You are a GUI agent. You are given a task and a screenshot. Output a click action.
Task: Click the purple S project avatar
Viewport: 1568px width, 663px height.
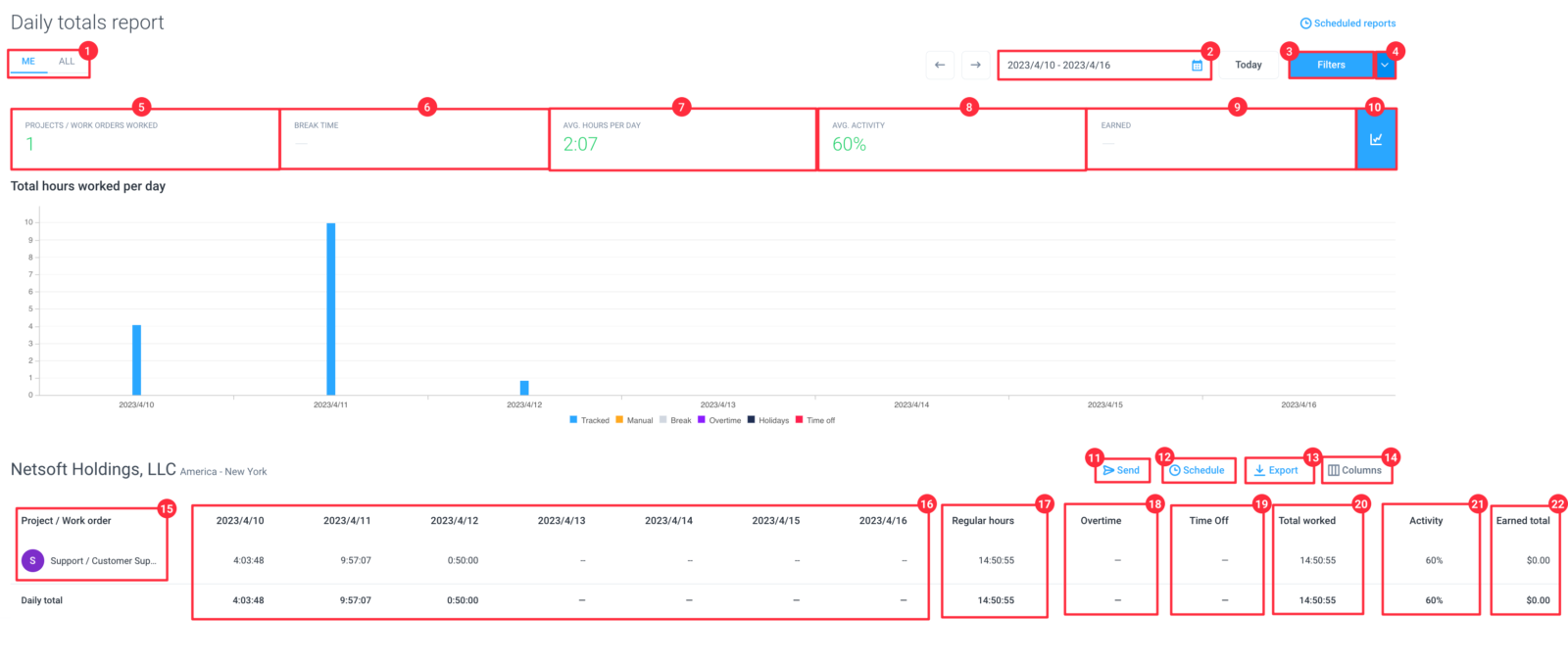coord(32,560)
